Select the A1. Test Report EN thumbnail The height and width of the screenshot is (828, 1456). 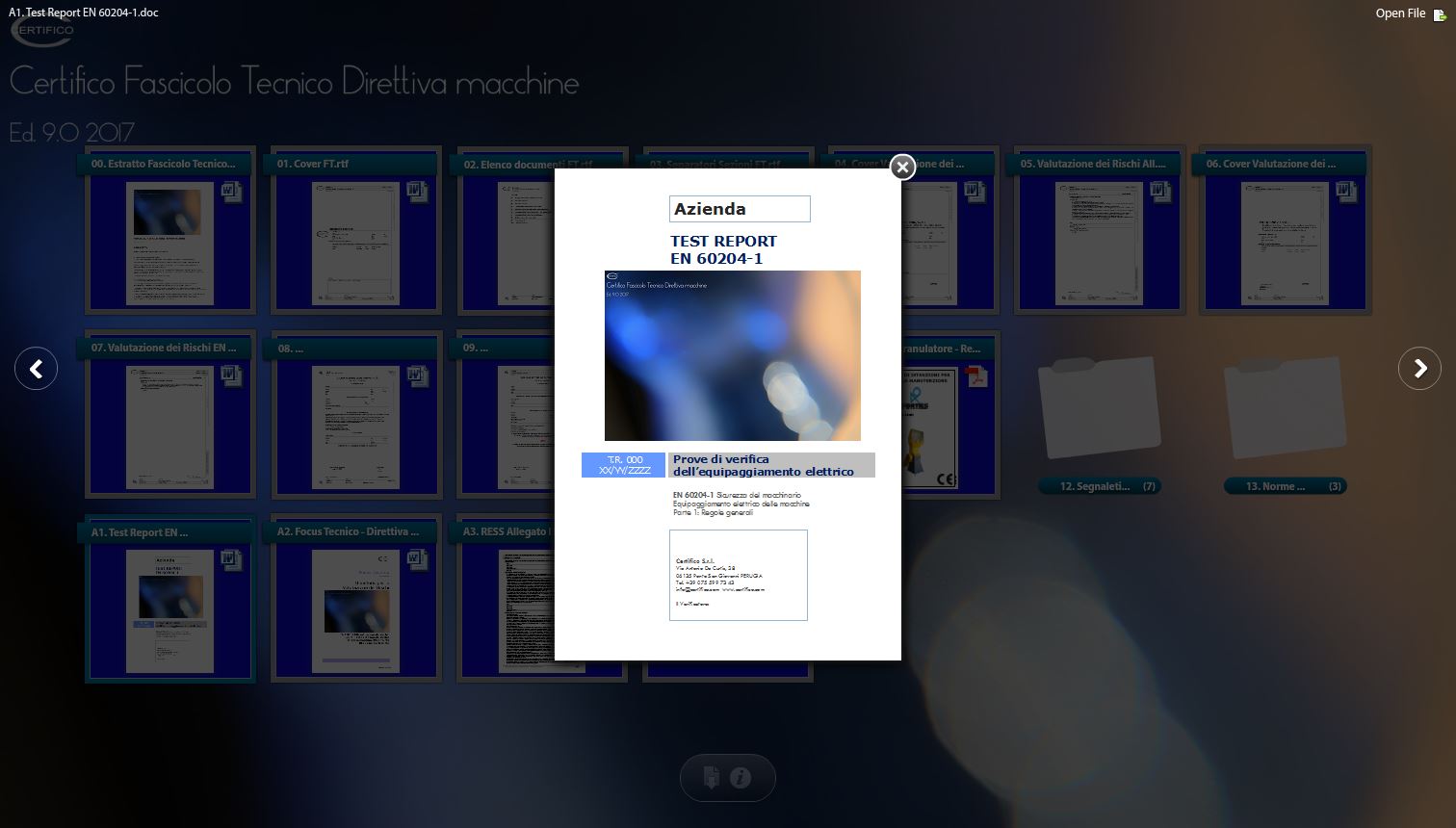tap(169, 610)
